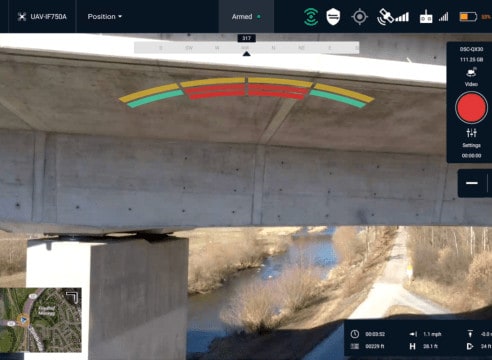
Task: Click the compass heading strip
Action: point(246,48)
